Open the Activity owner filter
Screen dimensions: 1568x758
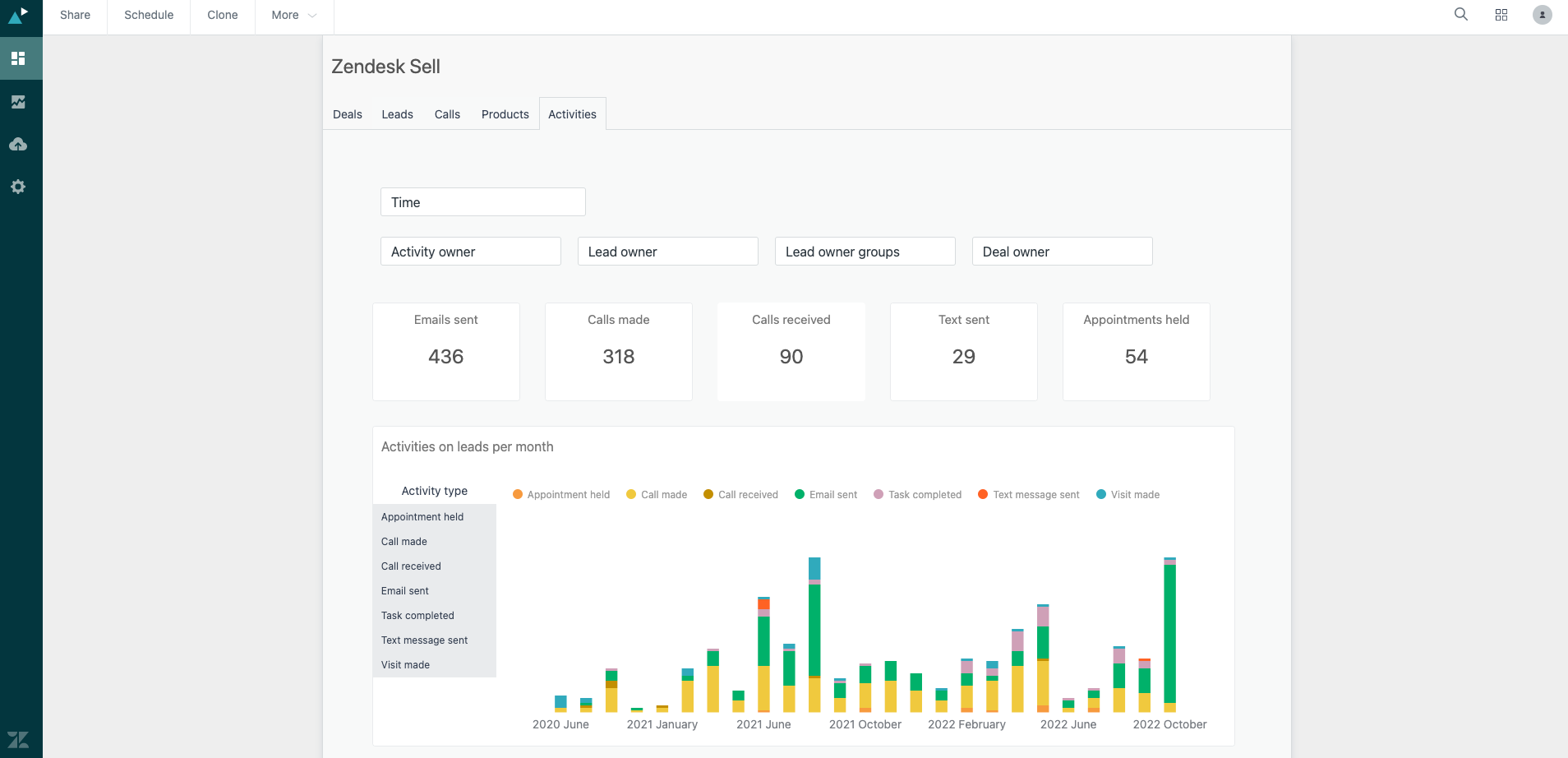click(x=470, y=252)
